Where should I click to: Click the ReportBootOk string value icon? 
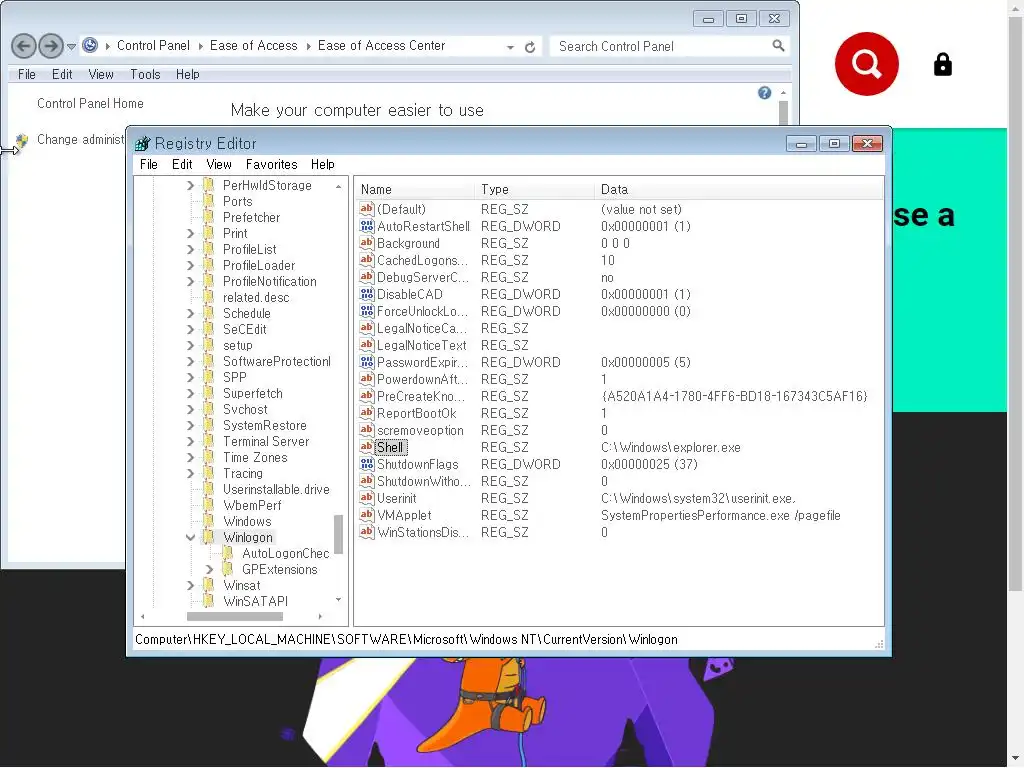pos(366,413)
